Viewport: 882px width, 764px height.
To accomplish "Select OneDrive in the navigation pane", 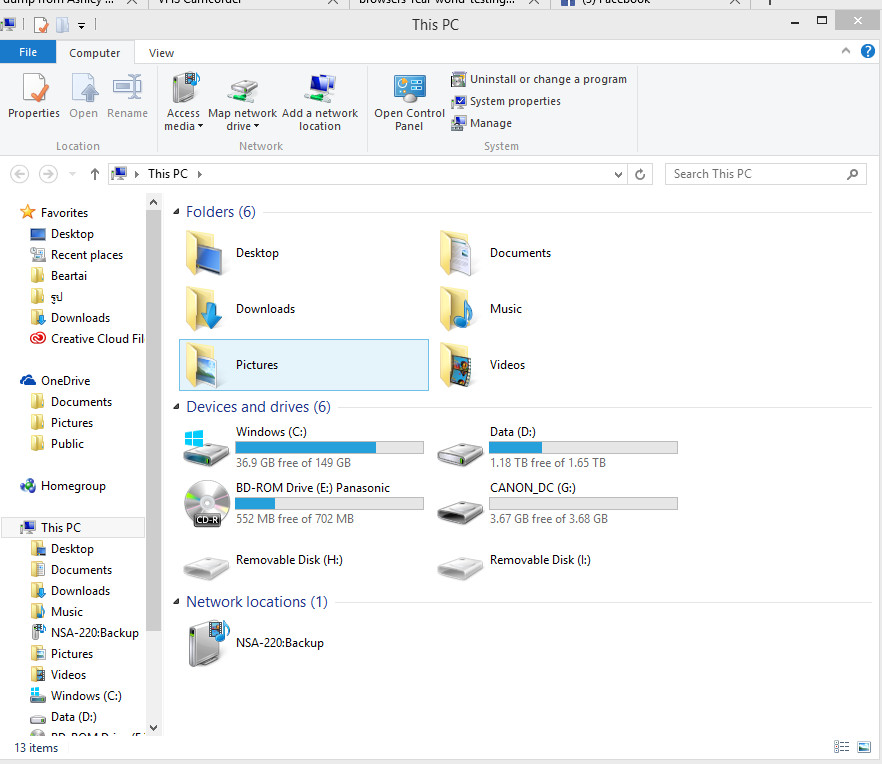I will click(65, 380).
